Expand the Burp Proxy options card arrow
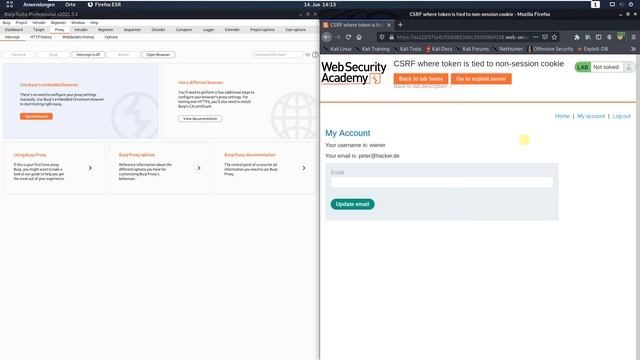The image size is (640, 360). click(199, 168)
